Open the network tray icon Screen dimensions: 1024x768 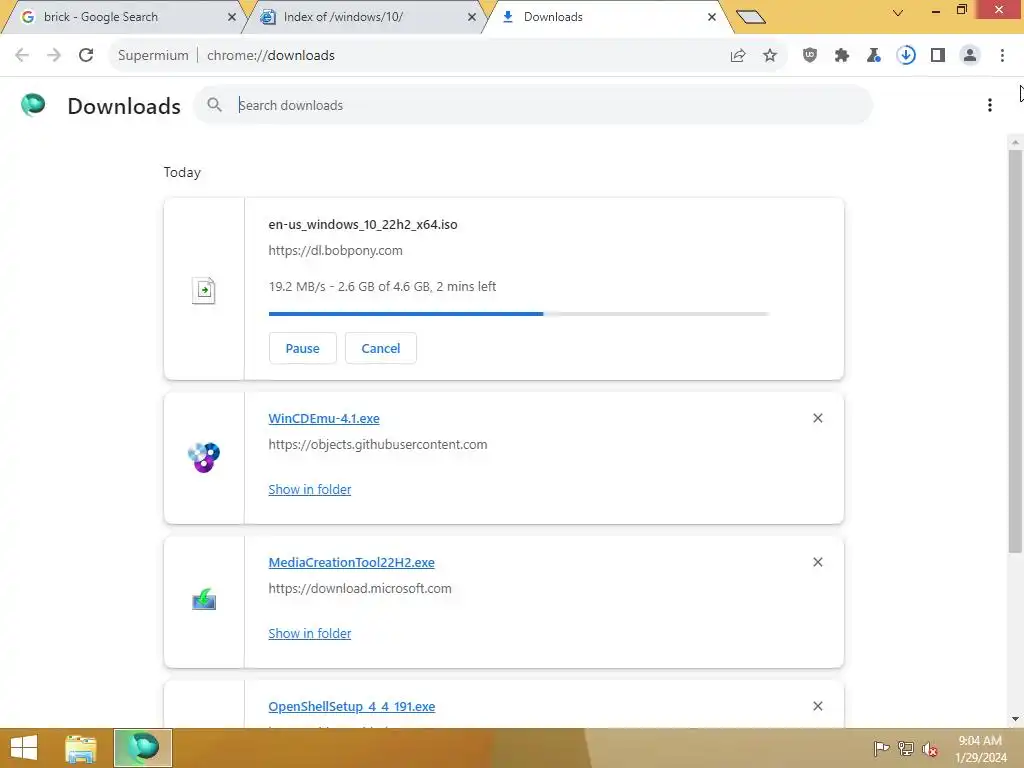(906, 749)
